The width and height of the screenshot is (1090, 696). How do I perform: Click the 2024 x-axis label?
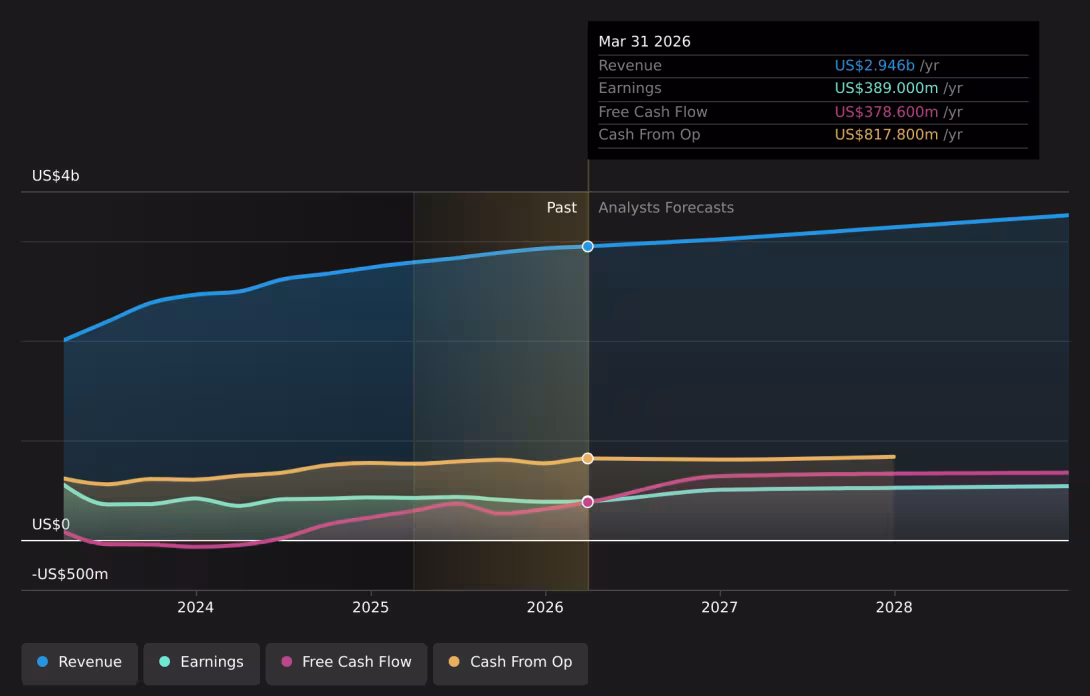195,607
